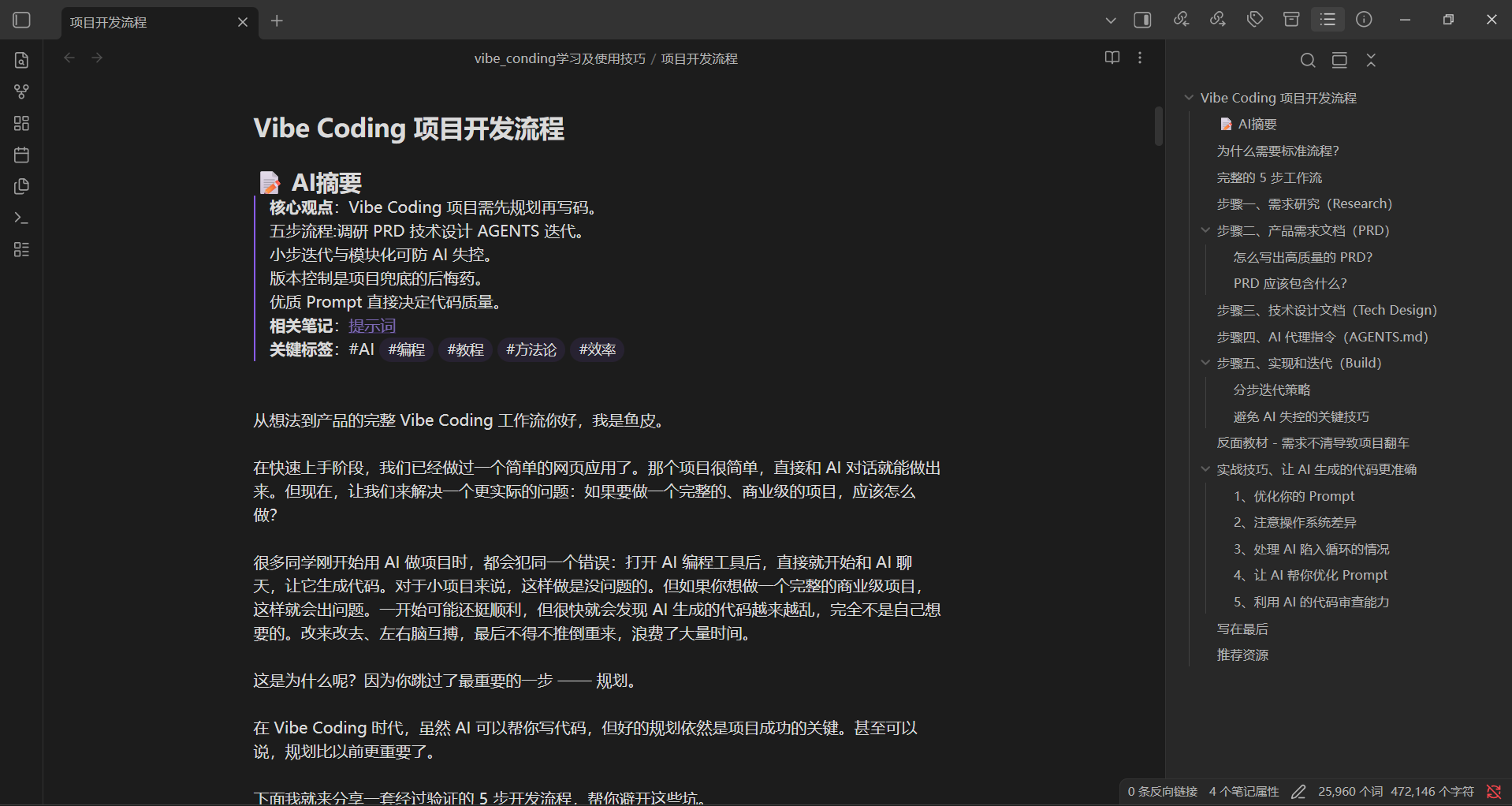Open backlinks pane icon

[1181, 20]
